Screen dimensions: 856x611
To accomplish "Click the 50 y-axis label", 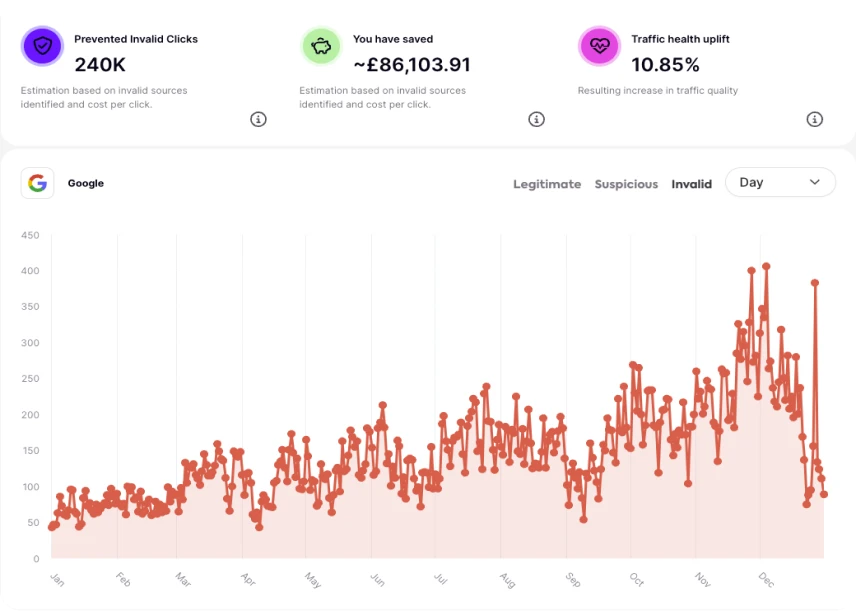I will click(x=33, y=523).
